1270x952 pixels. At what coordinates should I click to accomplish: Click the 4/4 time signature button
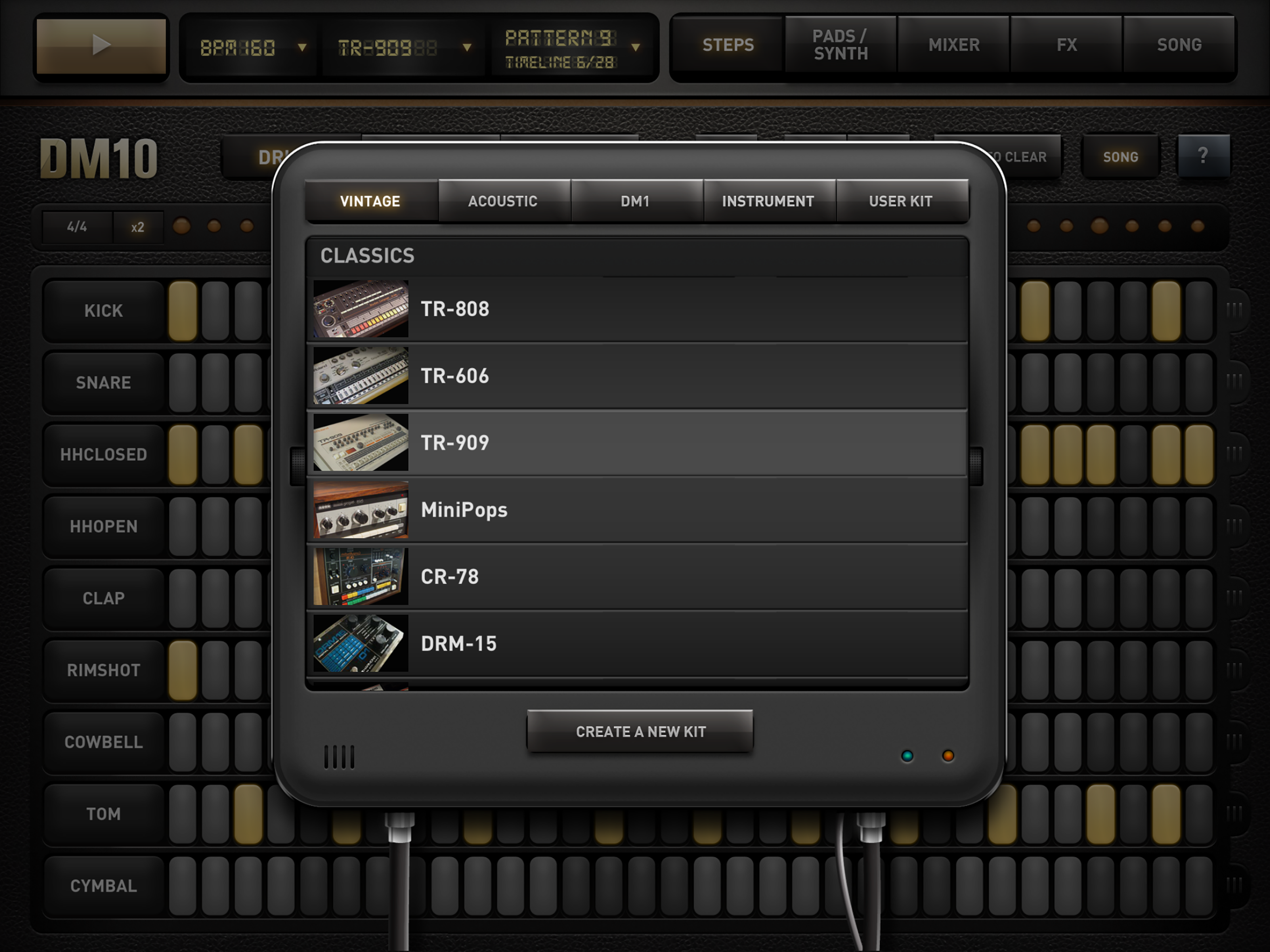[x=78, y=227]
